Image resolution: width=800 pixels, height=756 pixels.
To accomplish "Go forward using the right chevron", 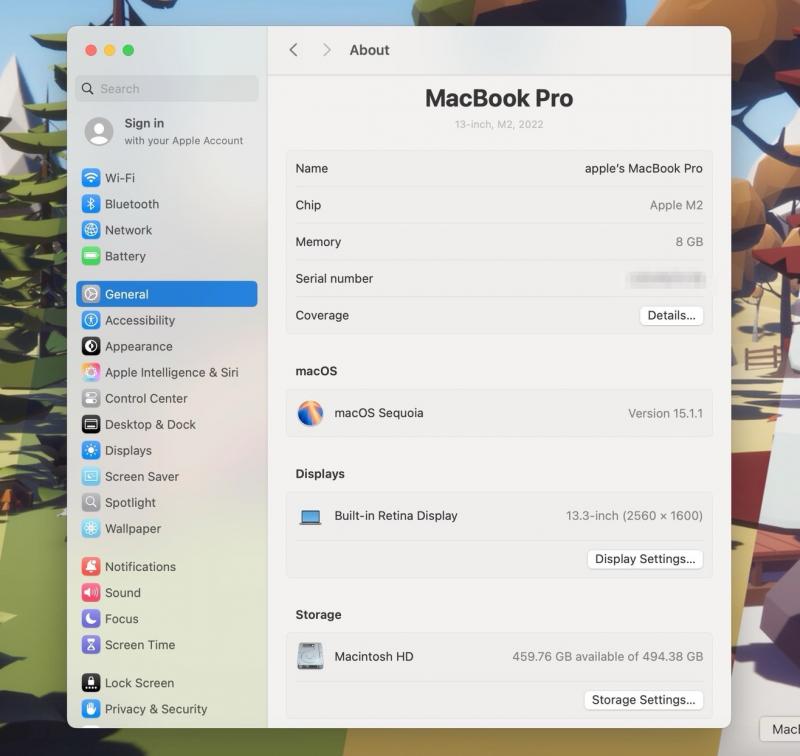I will click(327, 50).
